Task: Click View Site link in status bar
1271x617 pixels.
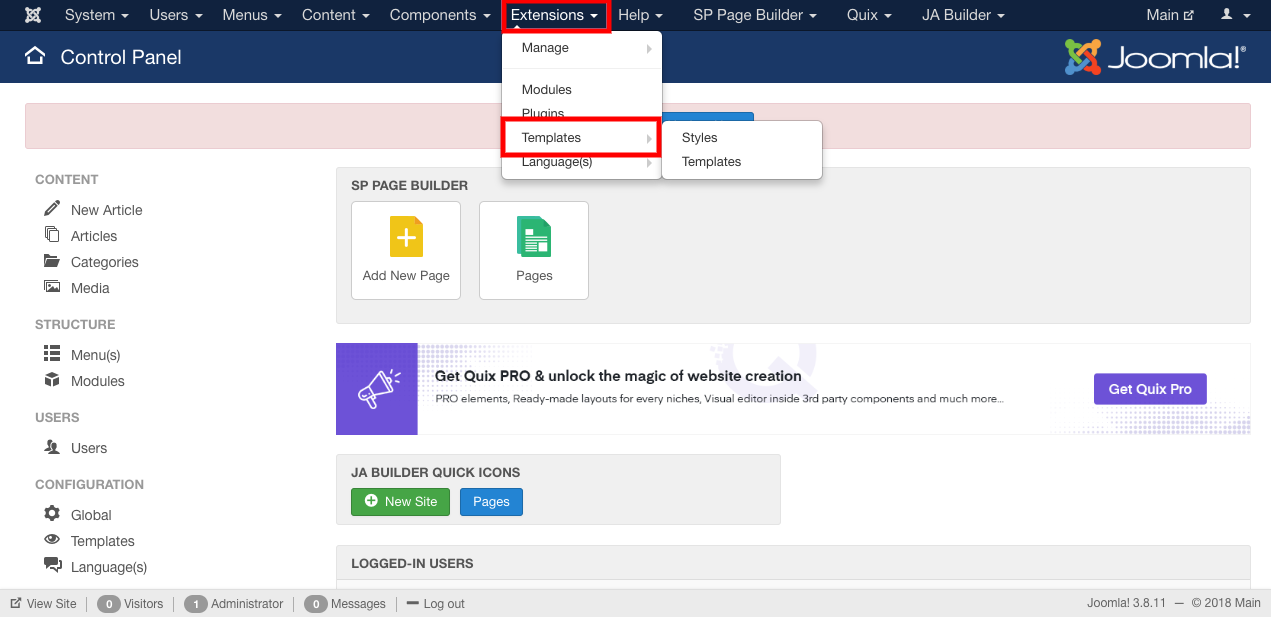Action: (x=52, y=604)
